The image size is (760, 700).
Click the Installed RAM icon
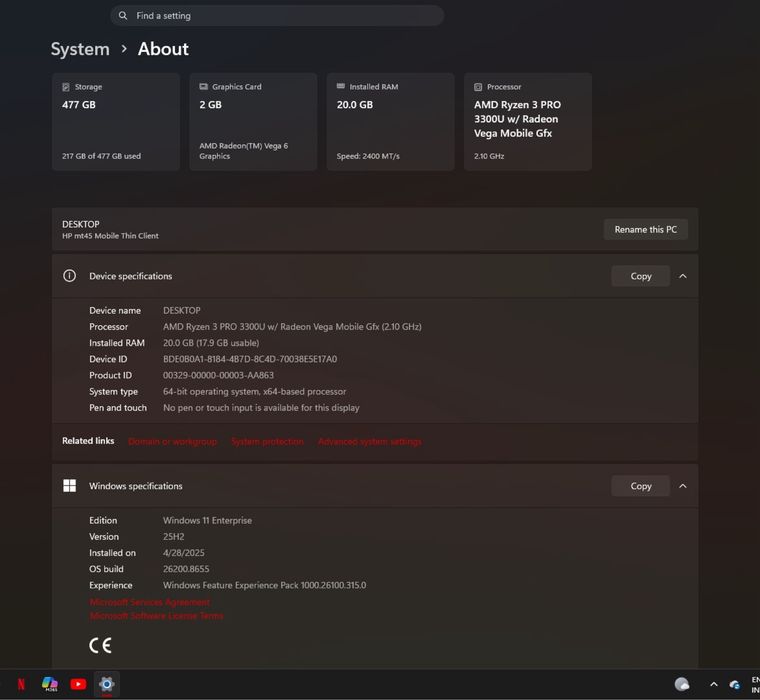pos(341,86)
